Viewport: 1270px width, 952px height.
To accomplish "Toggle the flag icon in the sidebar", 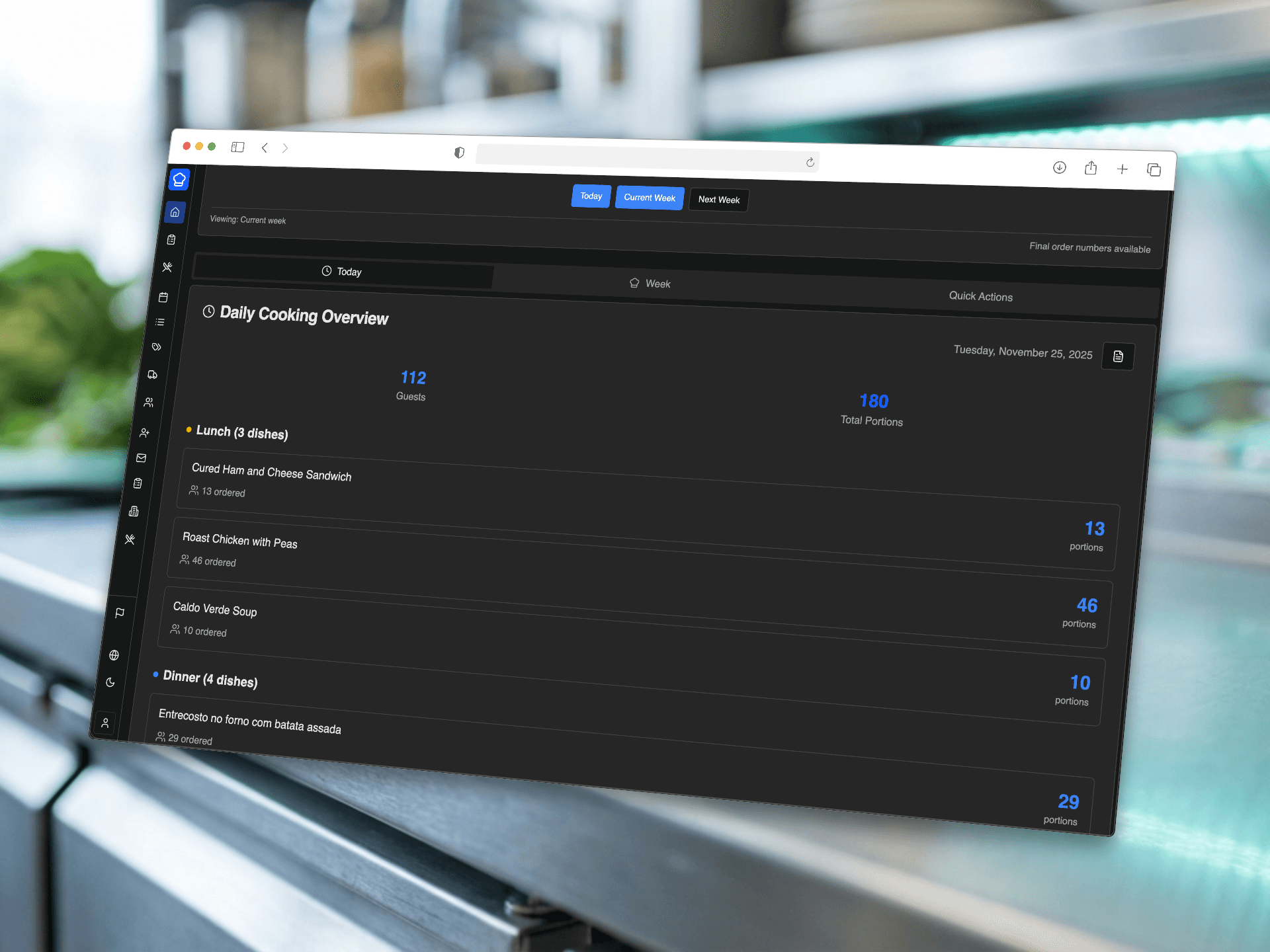I will pyautogui.click(x=120, y=614).
